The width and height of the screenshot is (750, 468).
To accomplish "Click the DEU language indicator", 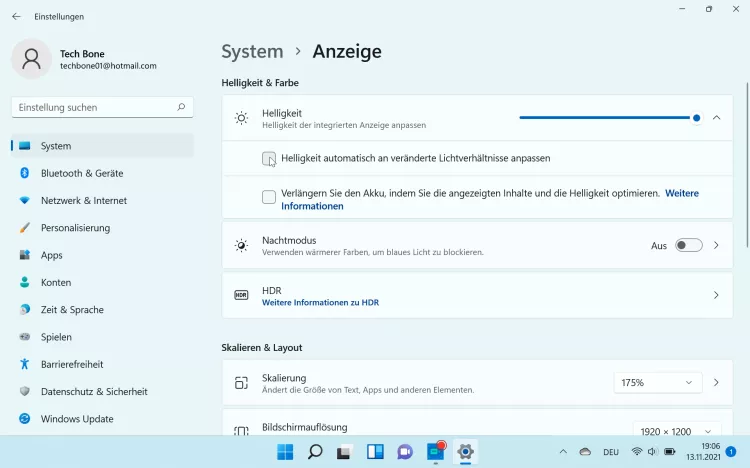I will 611,452.
